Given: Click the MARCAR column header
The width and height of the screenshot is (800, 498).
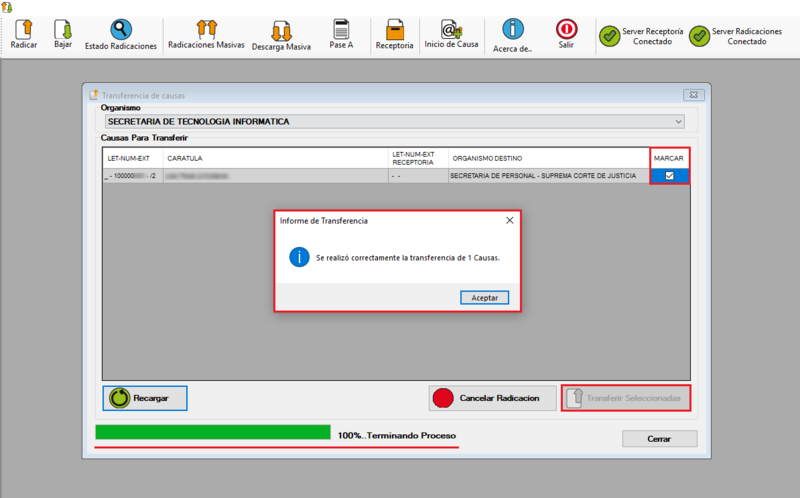Looking at the screenshot, I should (669, 158).
